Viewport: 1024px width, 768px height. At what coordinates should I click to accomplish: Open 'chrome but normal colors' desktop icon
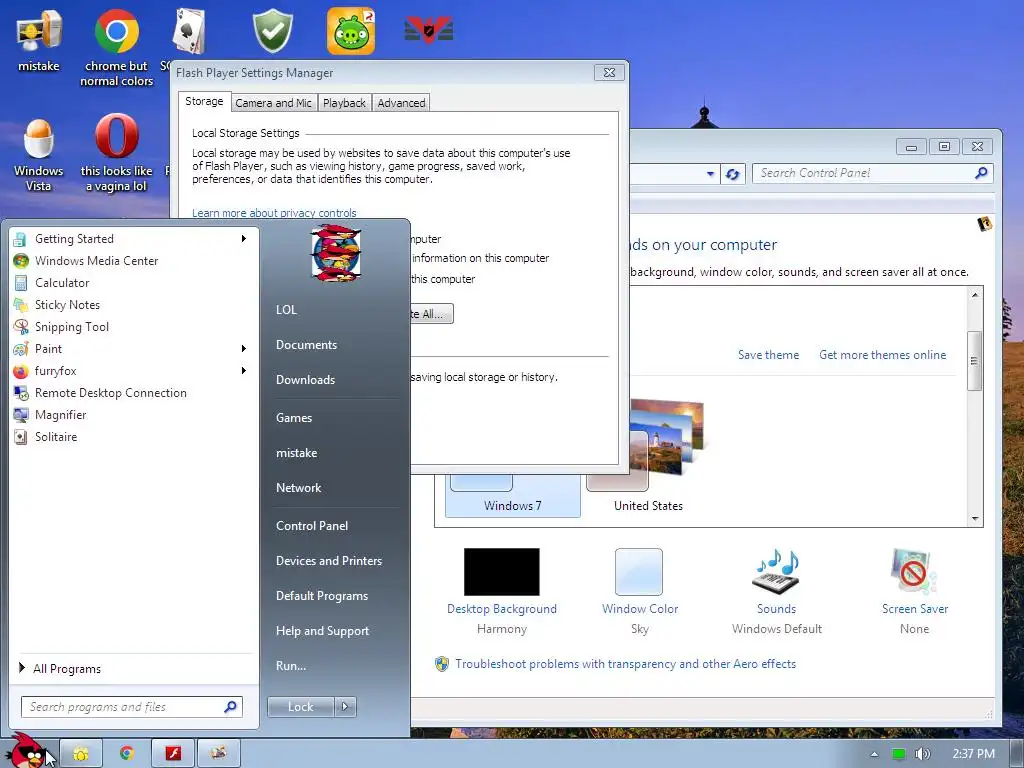pos(116,47)
